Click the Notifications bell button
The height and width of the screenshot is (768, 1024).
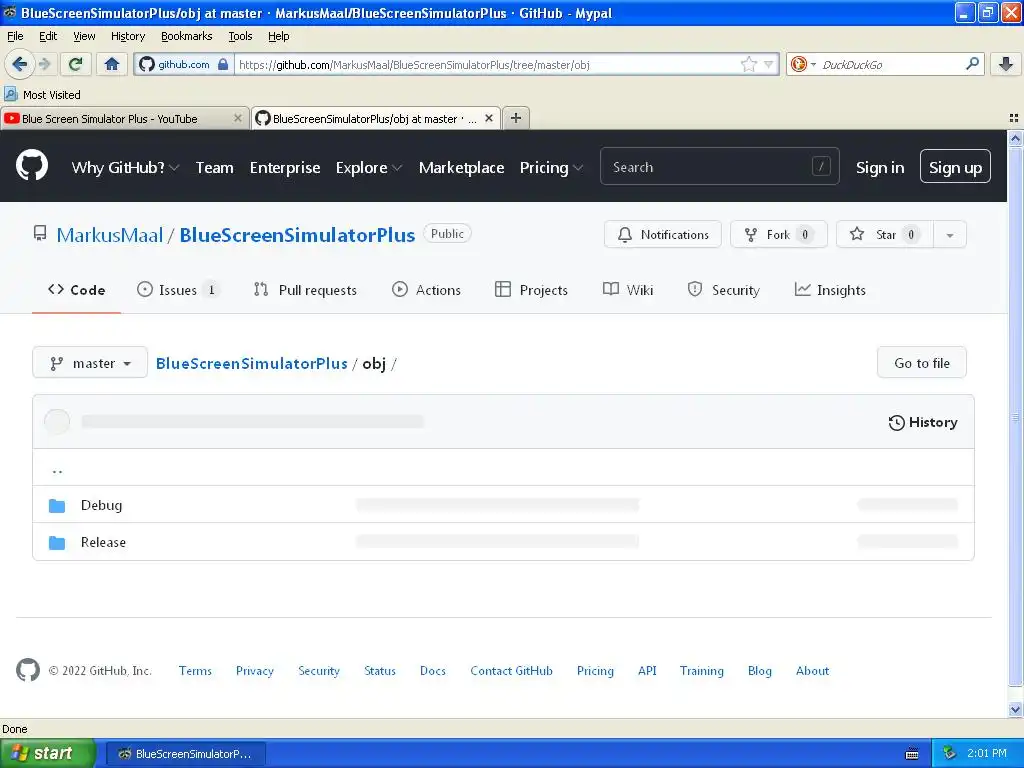coord(662,234)
